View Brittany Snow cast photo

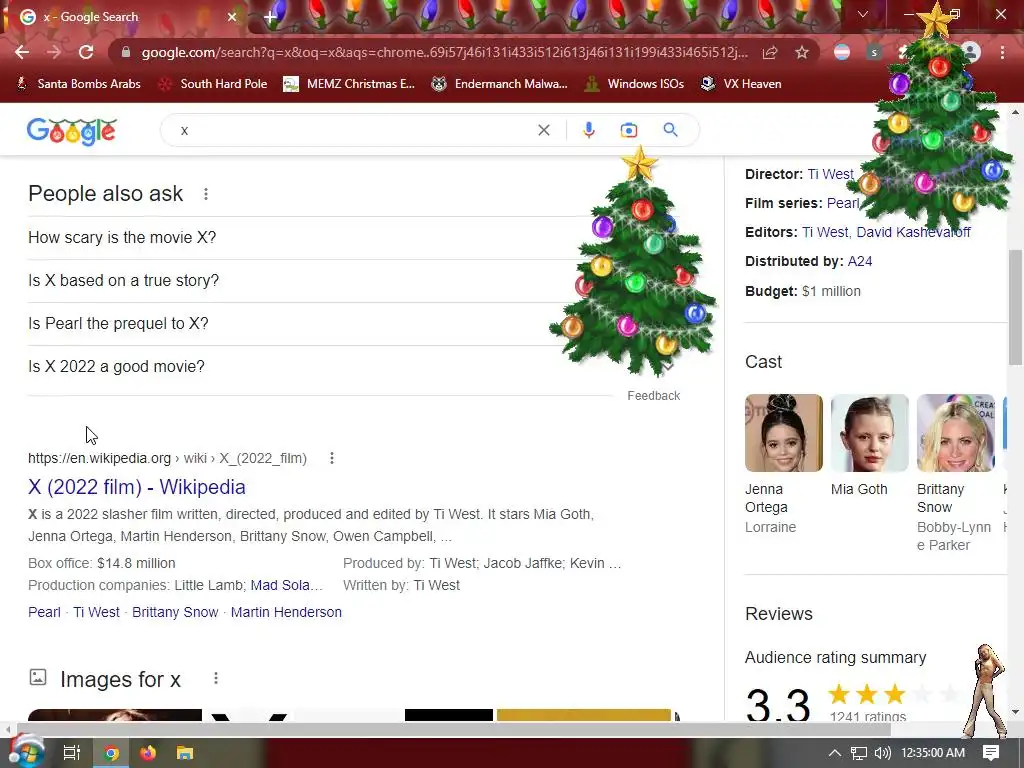point(955,433)
